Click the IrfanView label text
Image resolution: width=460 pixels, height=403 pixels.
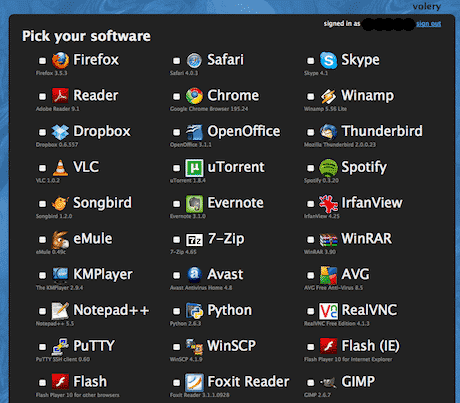372,203
